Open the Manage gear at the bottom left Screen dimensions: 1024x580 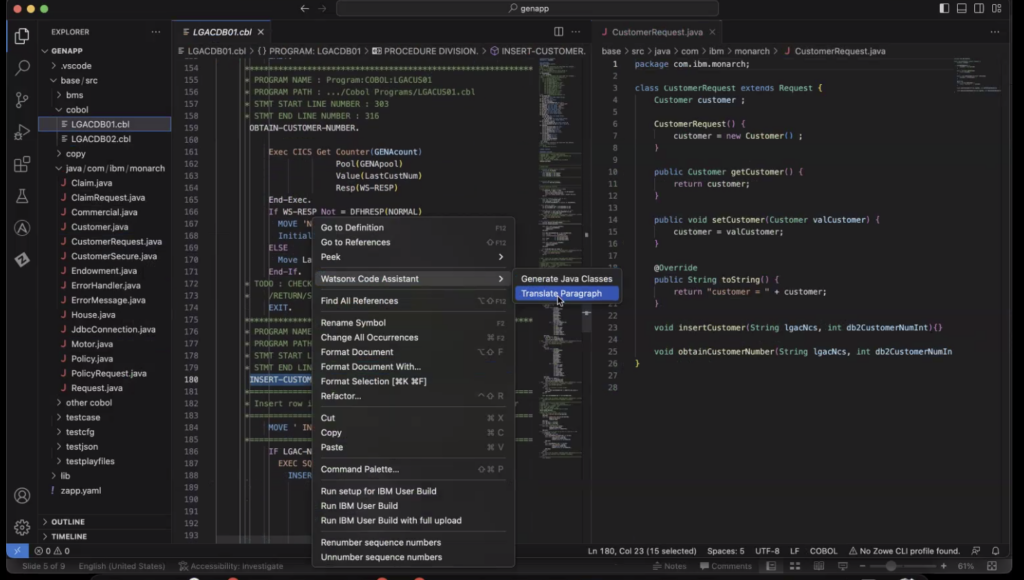[x=22, y=526]
